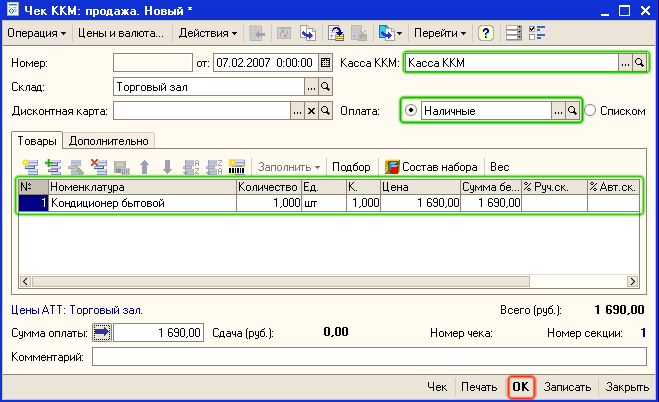Image resolution: width=659 pixels, height=402 pixels.
Task: Click the table's horizontal scrollbar bar
Action: coord(281,281)
